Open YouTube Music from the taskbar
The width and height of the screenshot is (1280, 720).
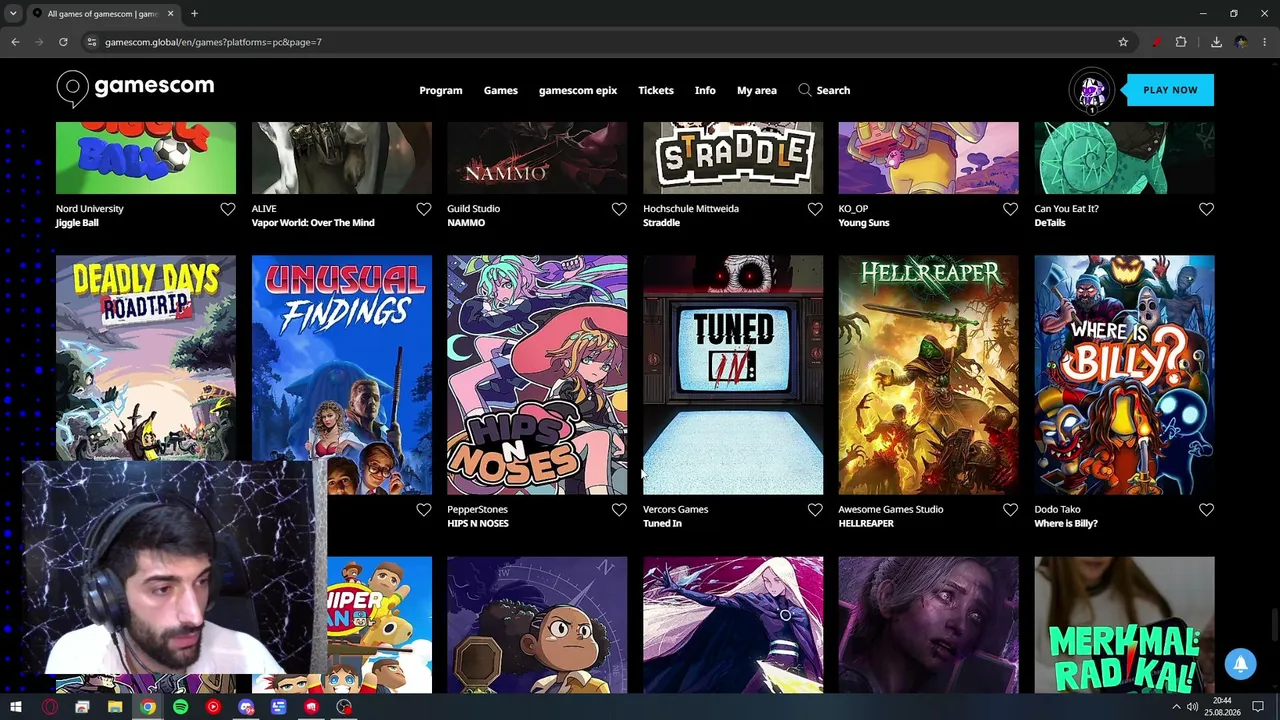[x=213, y=707]
